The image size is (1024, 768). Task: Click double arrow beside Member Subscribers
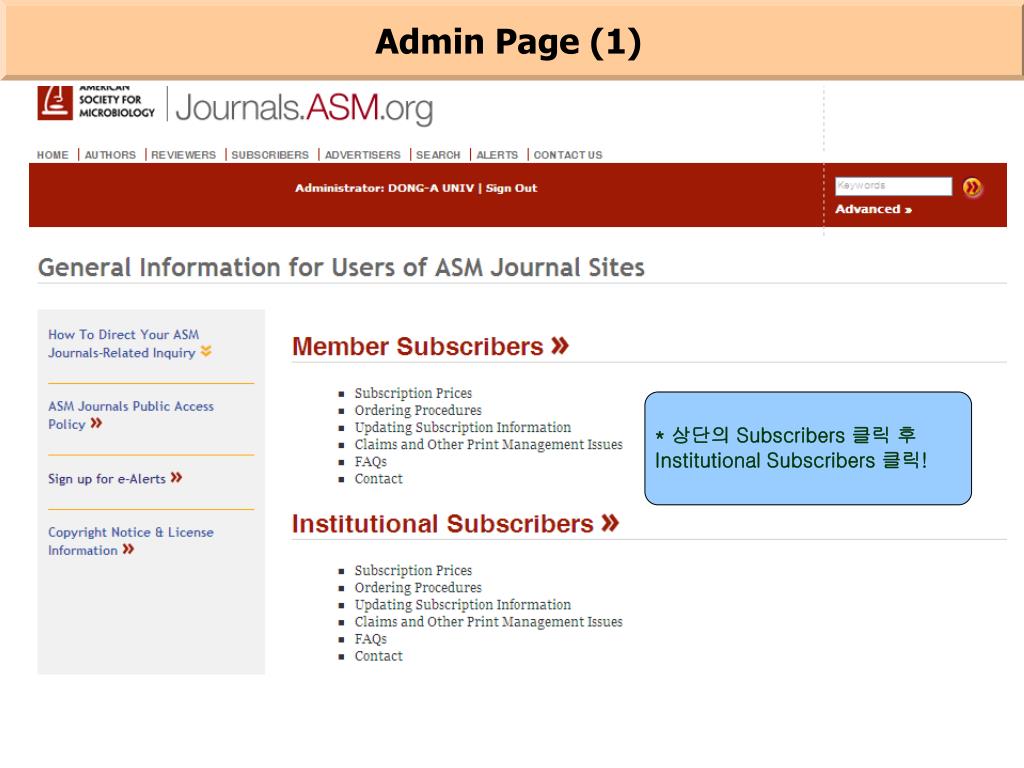pos(559,346)
